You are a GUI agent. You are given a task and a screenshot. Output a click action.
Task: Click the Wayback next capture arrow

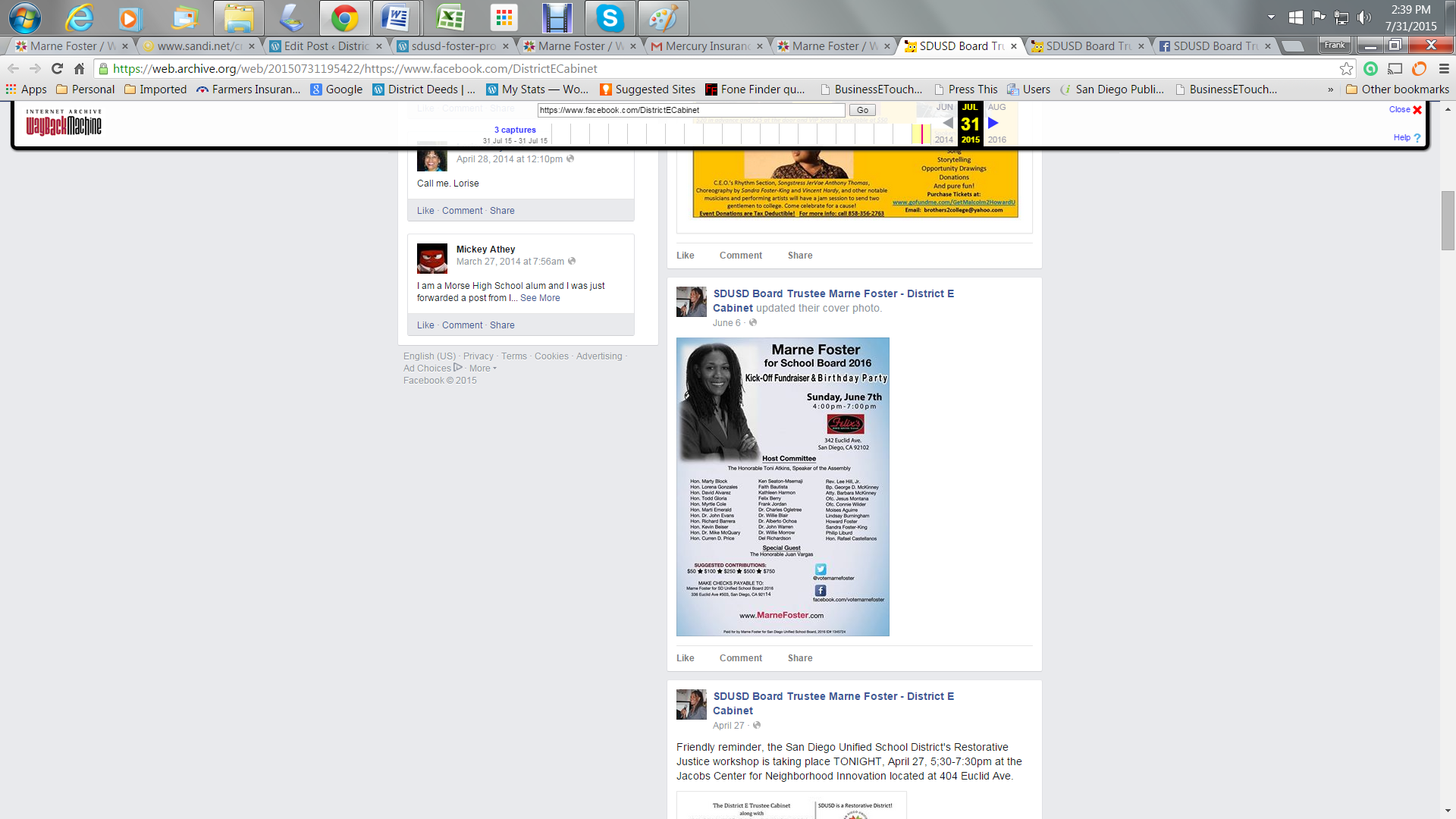pos(993,123)
